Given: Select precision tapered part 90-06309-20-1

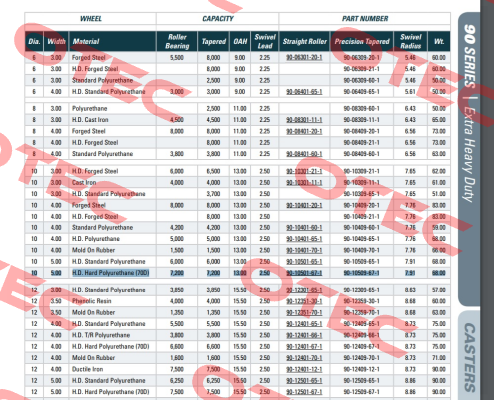Looking at the screenshot, I should coord(362,58).
